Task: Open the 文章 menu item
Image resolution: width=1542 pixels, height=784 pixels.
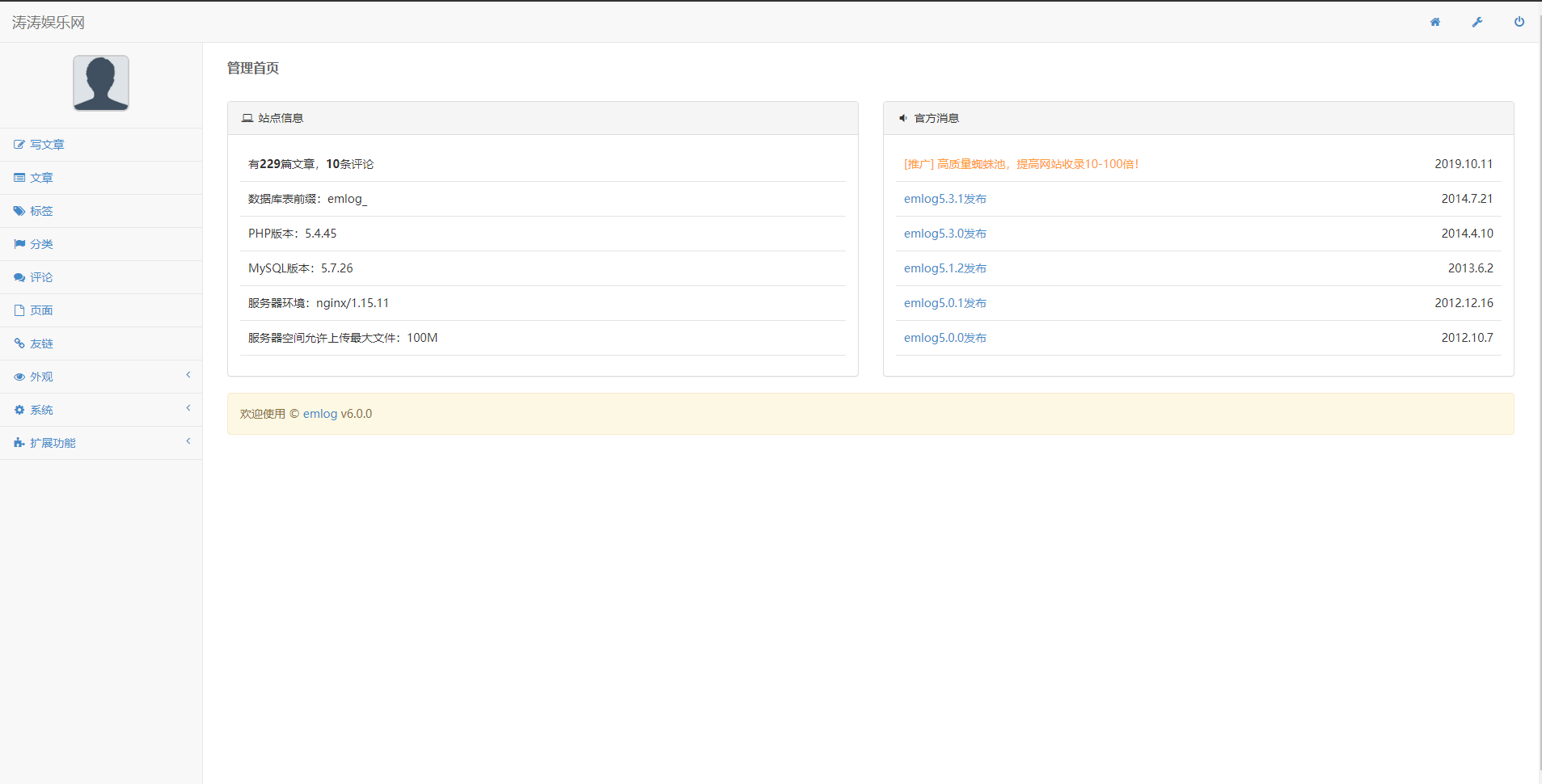Action: 41,178
